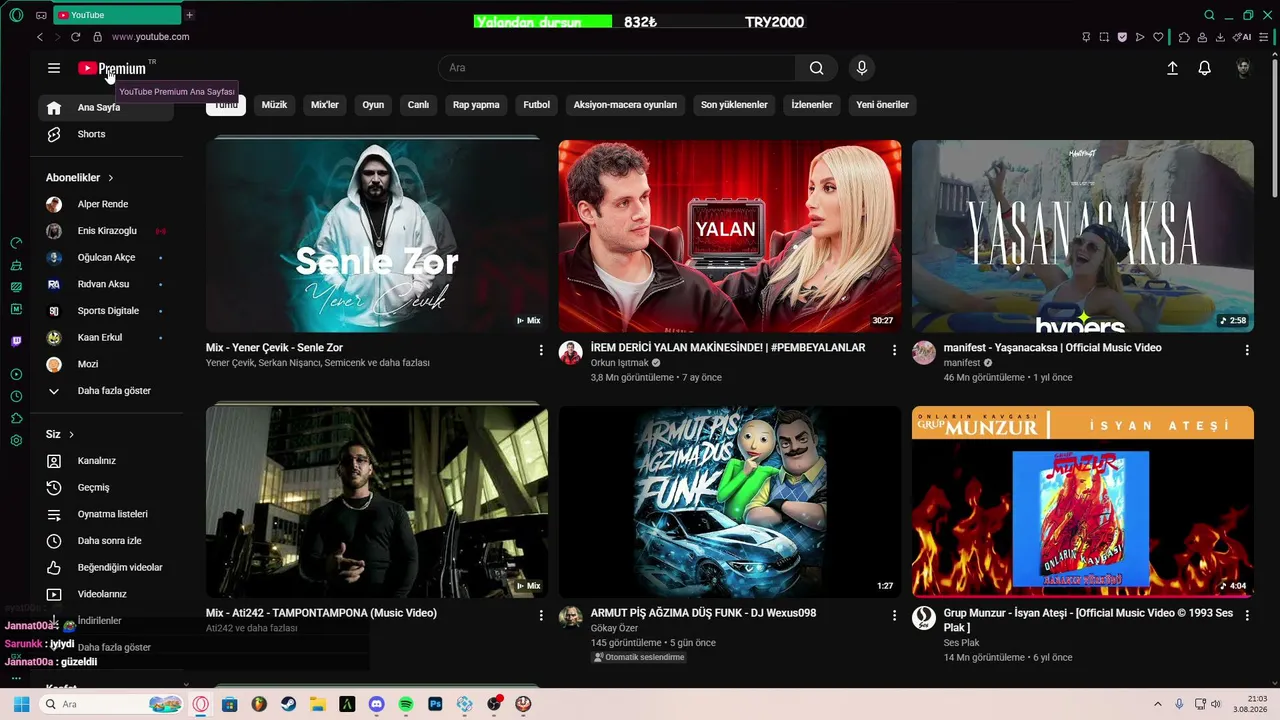The image size is (1280, 720).
Task: Expand the Siz section chevron
Action: click(72, 435)
